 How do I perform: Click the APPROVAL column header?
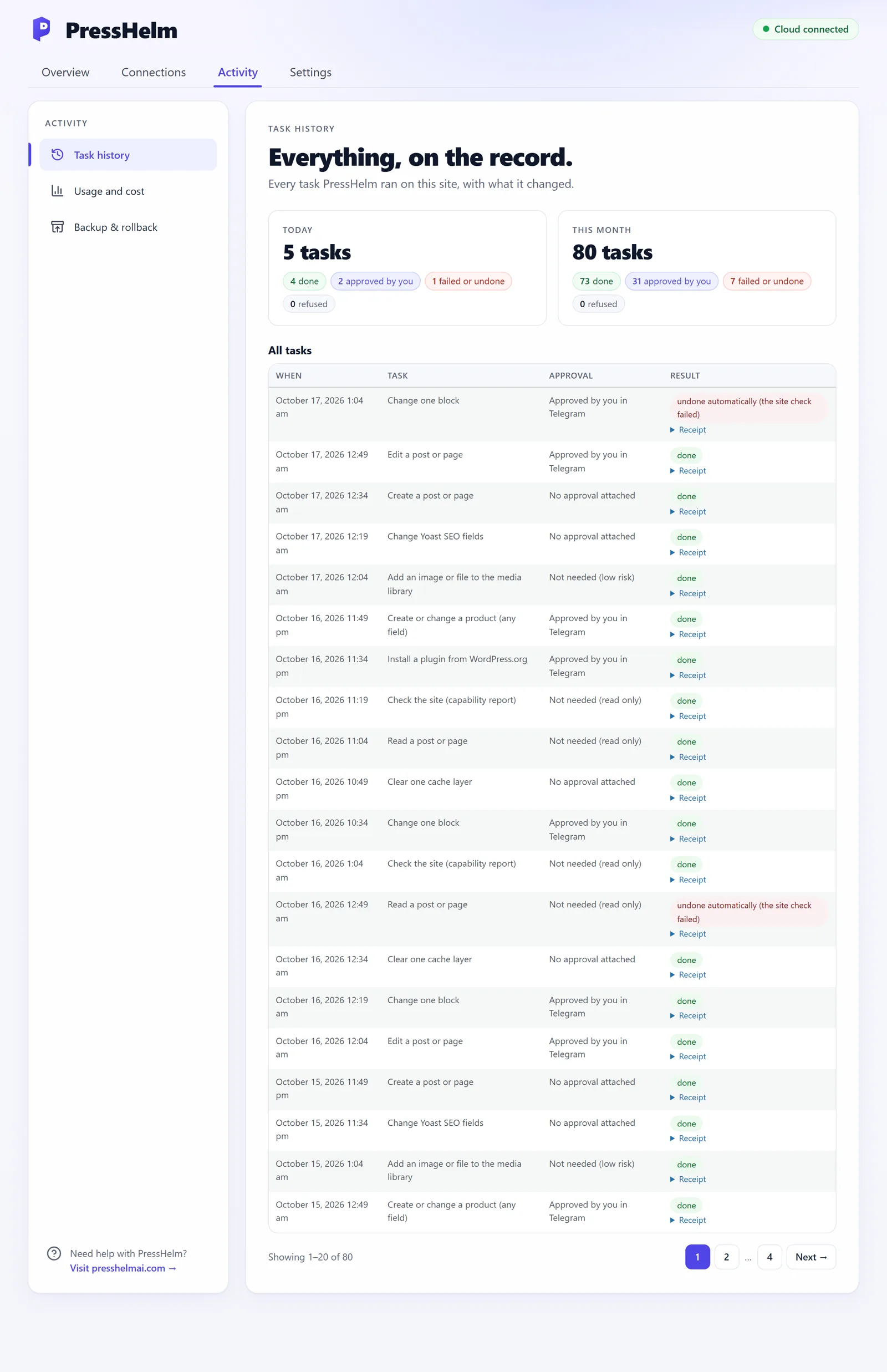pos(571,375)
